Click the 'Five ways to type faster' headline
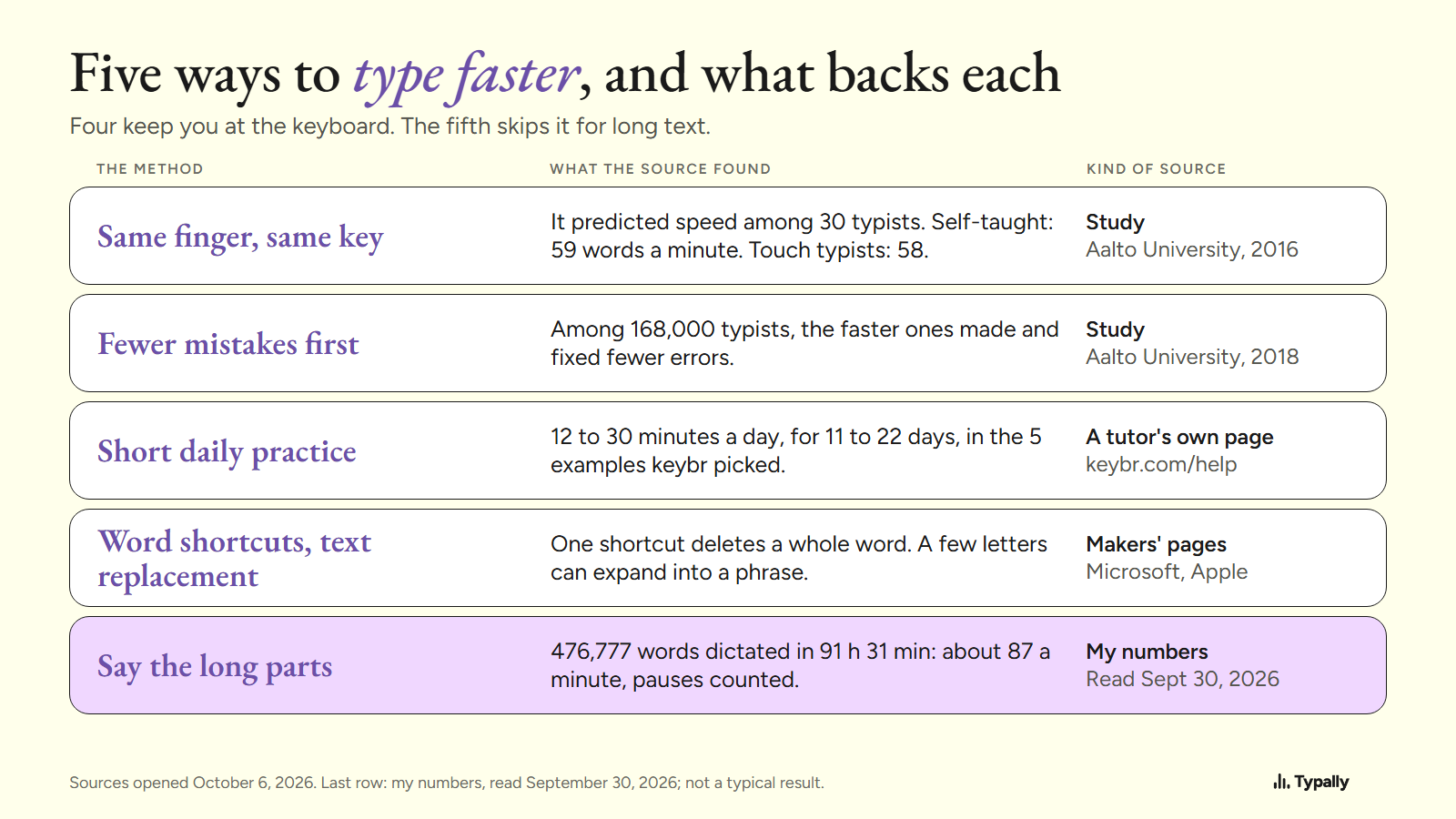The width and height of the screenshot is (1456, 819). click(565, 75)
